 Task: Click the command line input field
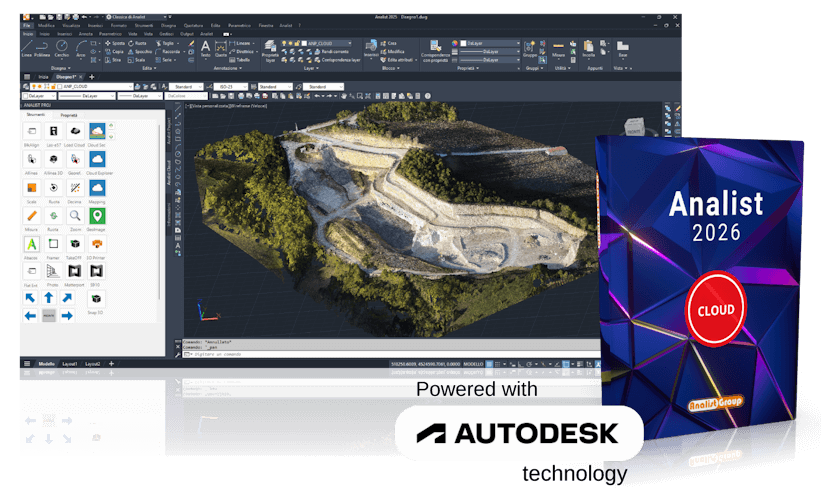point(393,354)
